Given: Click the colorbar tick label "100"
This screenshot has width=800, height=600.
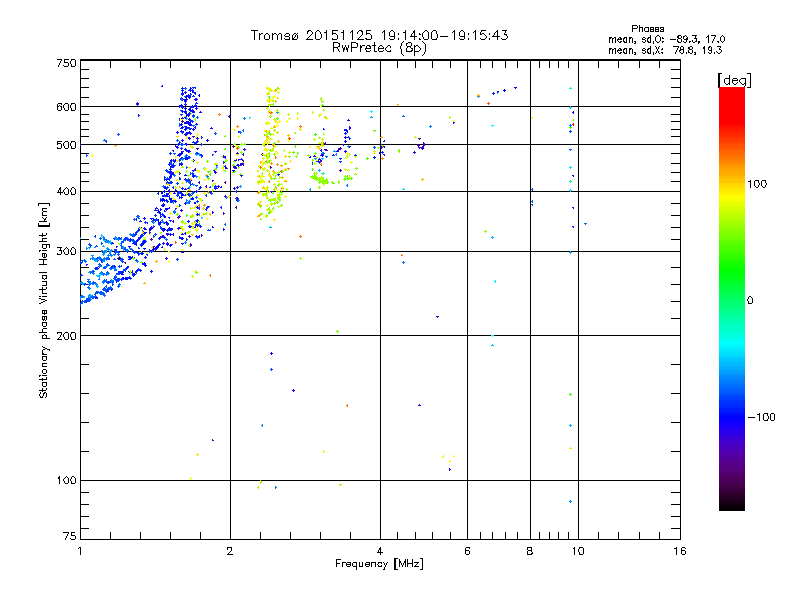Looking at the screenshot, I should (757, 184).
